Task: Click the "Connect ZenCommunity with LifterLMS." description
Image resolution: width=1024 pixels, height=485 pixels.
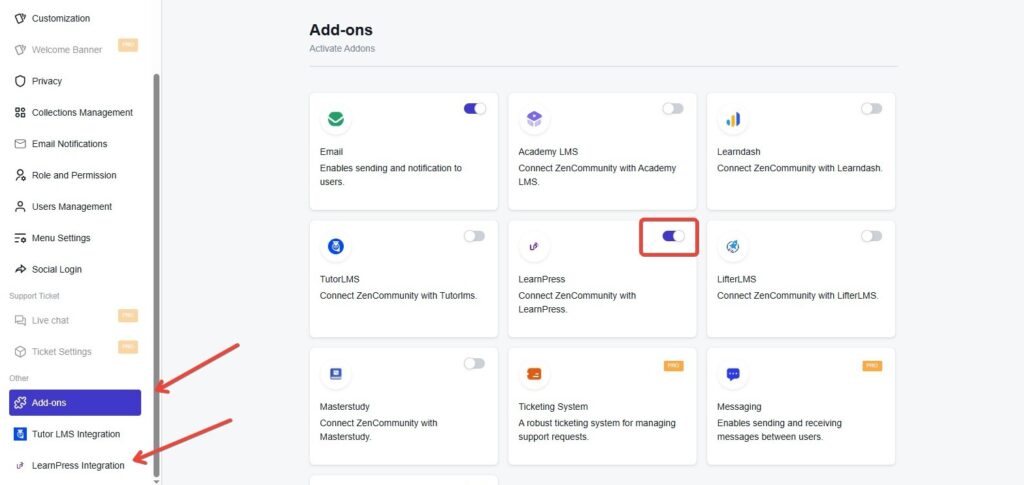Action: coord(798,295)
